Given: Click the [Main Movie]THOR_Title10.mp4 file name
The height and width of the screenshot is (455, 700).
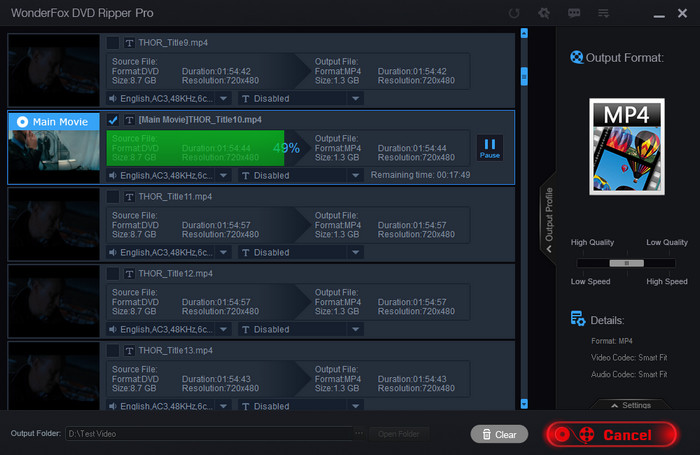Looking at the screenshot, I should click(x=200, y=120).
